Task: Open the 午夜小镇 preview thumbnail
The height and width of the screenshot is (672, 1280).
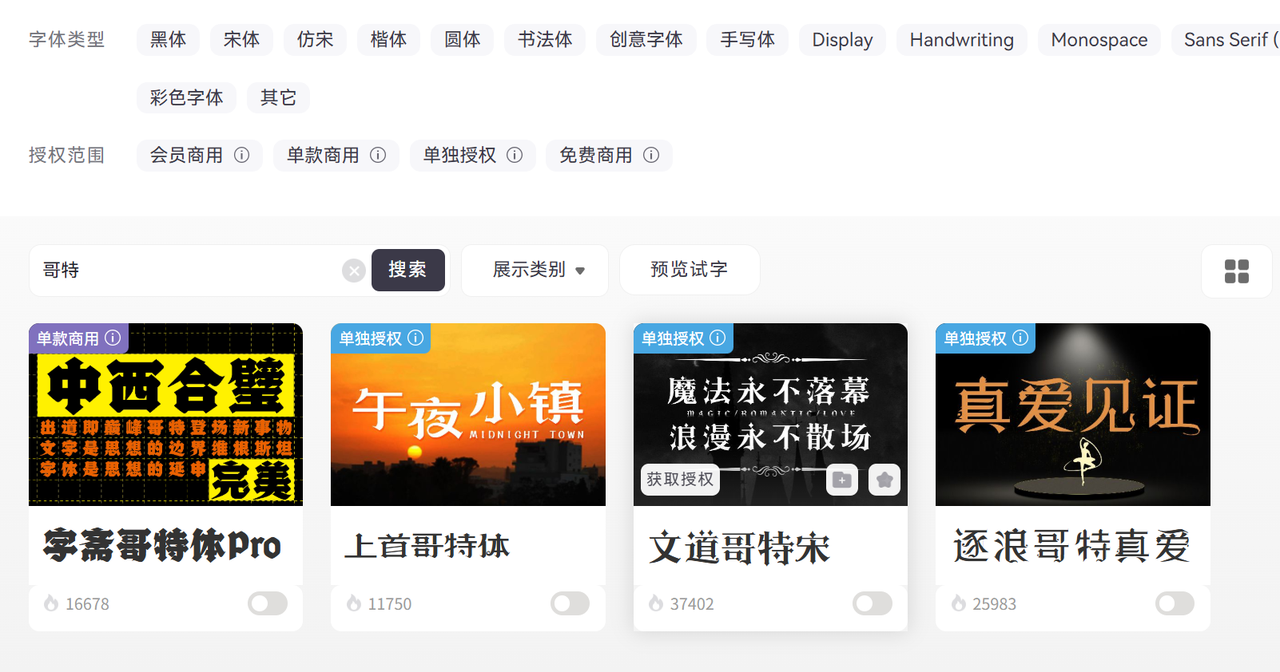Action: point(468,415)
